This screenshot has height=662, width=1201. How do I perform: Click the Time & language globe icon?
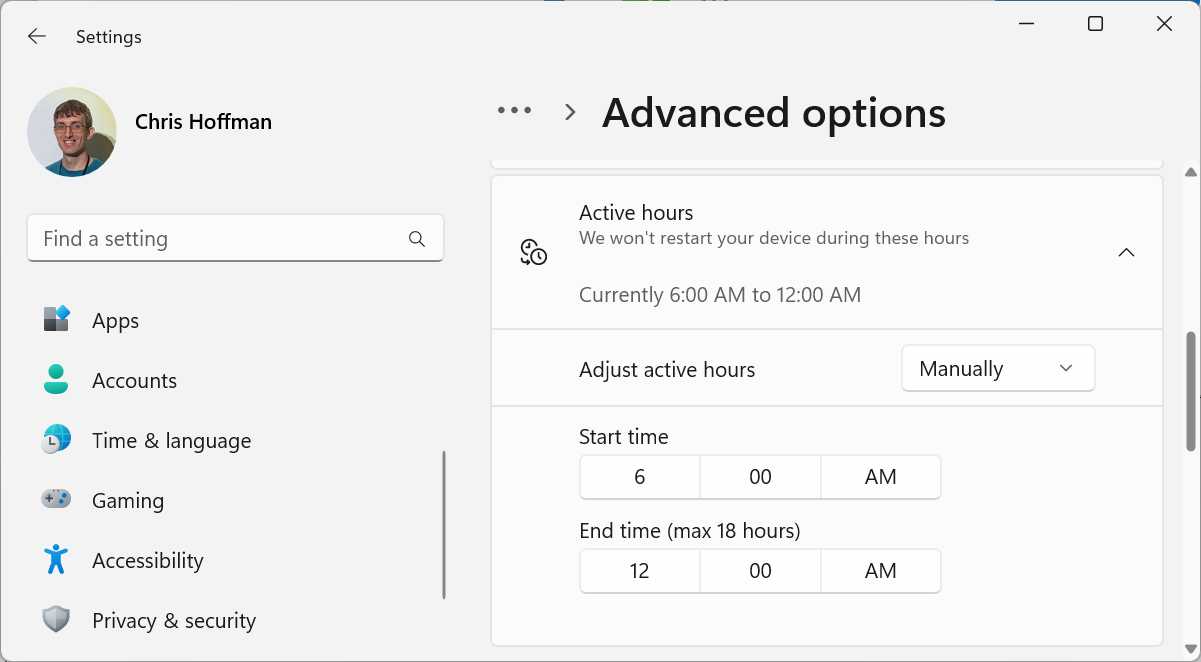56,440
